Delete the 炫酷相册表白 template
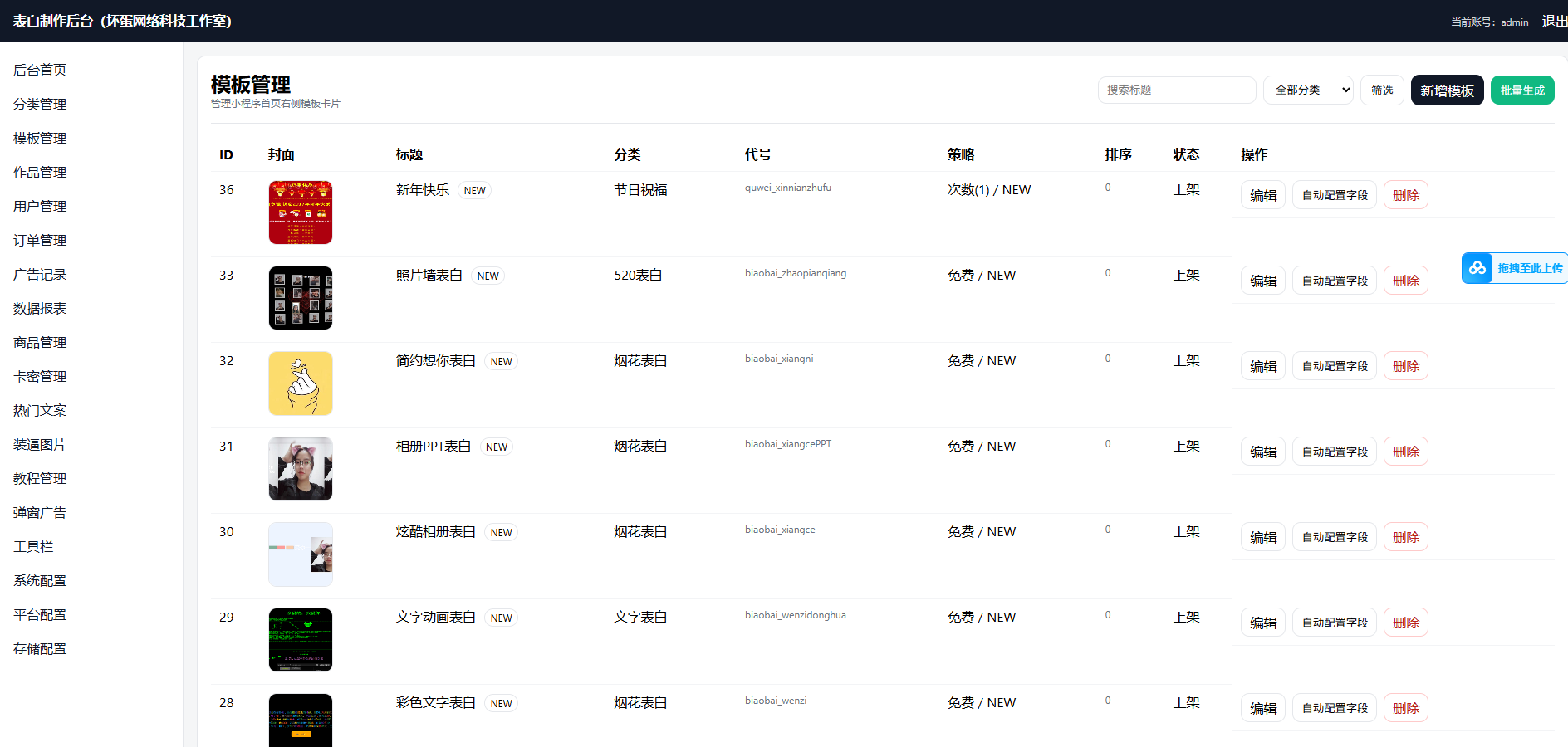 click(1405, 537)
